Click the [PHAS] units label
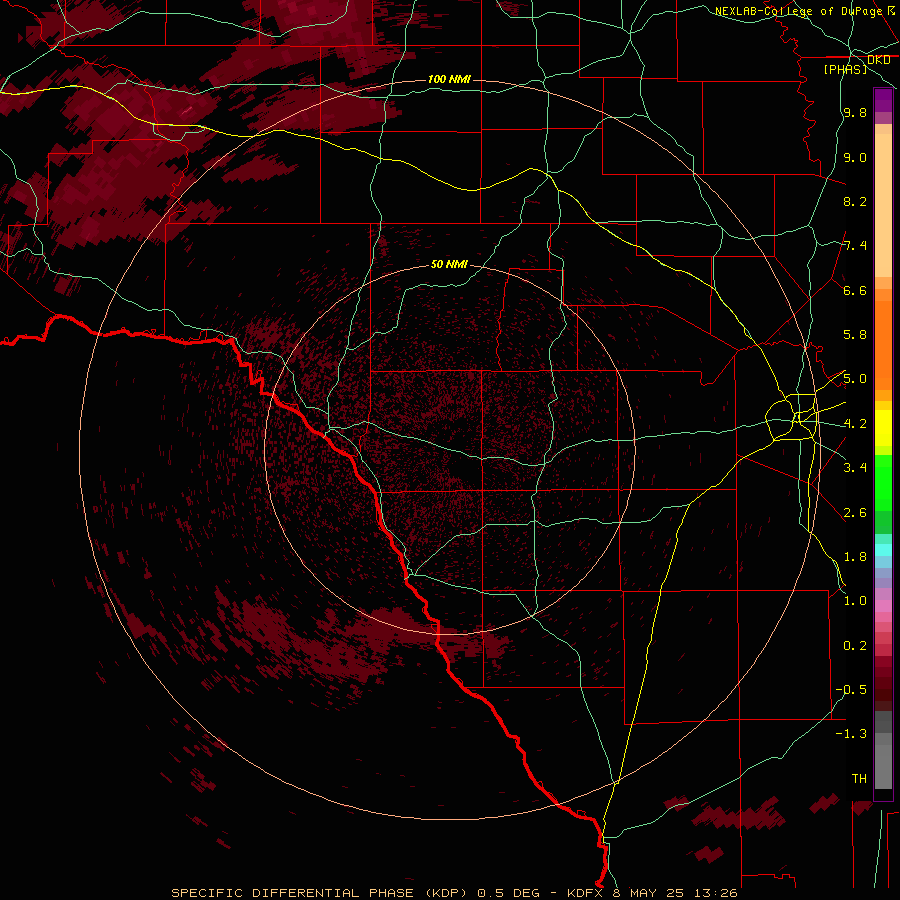Image resolution: width=900 pixels, height=900 pixels. (845, 69)
